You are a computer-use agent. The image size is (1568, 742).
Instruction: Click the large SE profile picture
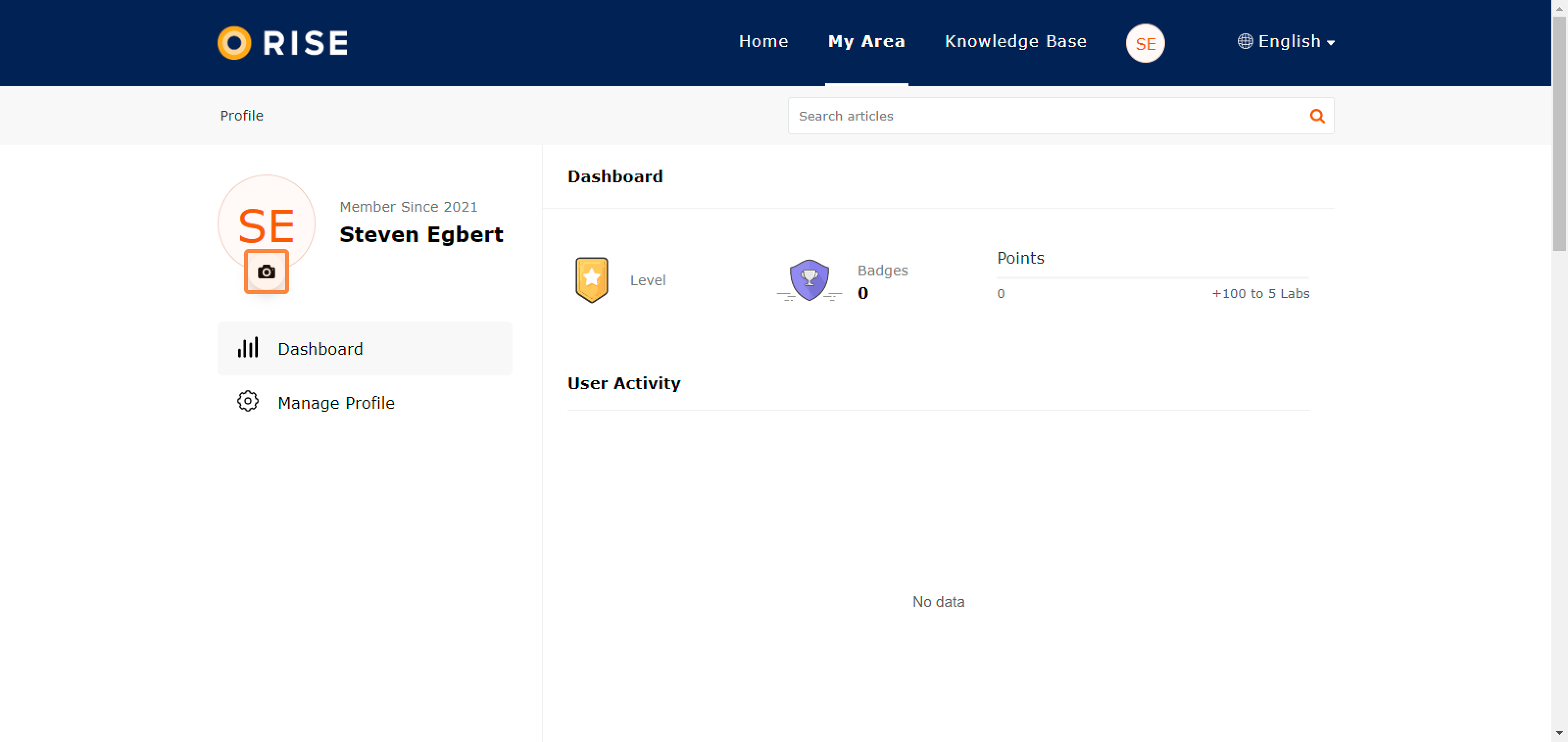click(x=266, y=223)
